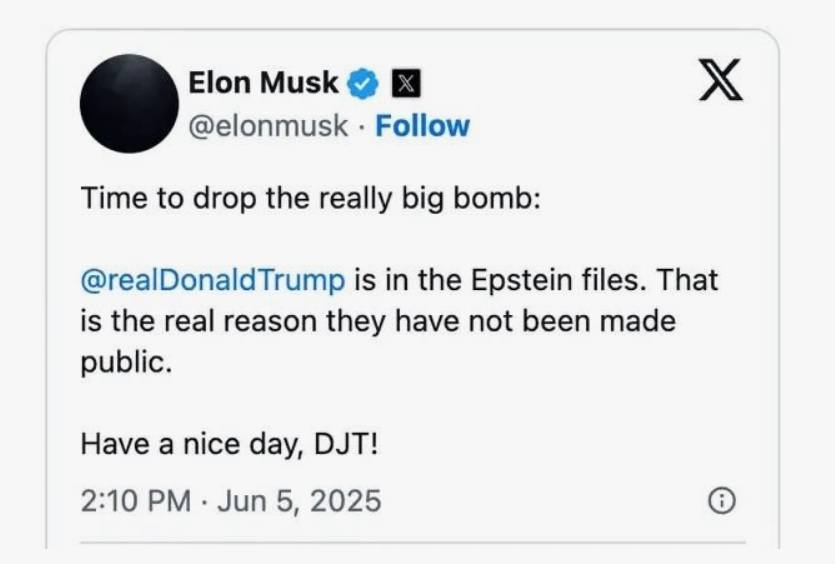Screen dimensions: 835x564
Task: Click the words 'made' in tweet body
Action: point(638,321)
